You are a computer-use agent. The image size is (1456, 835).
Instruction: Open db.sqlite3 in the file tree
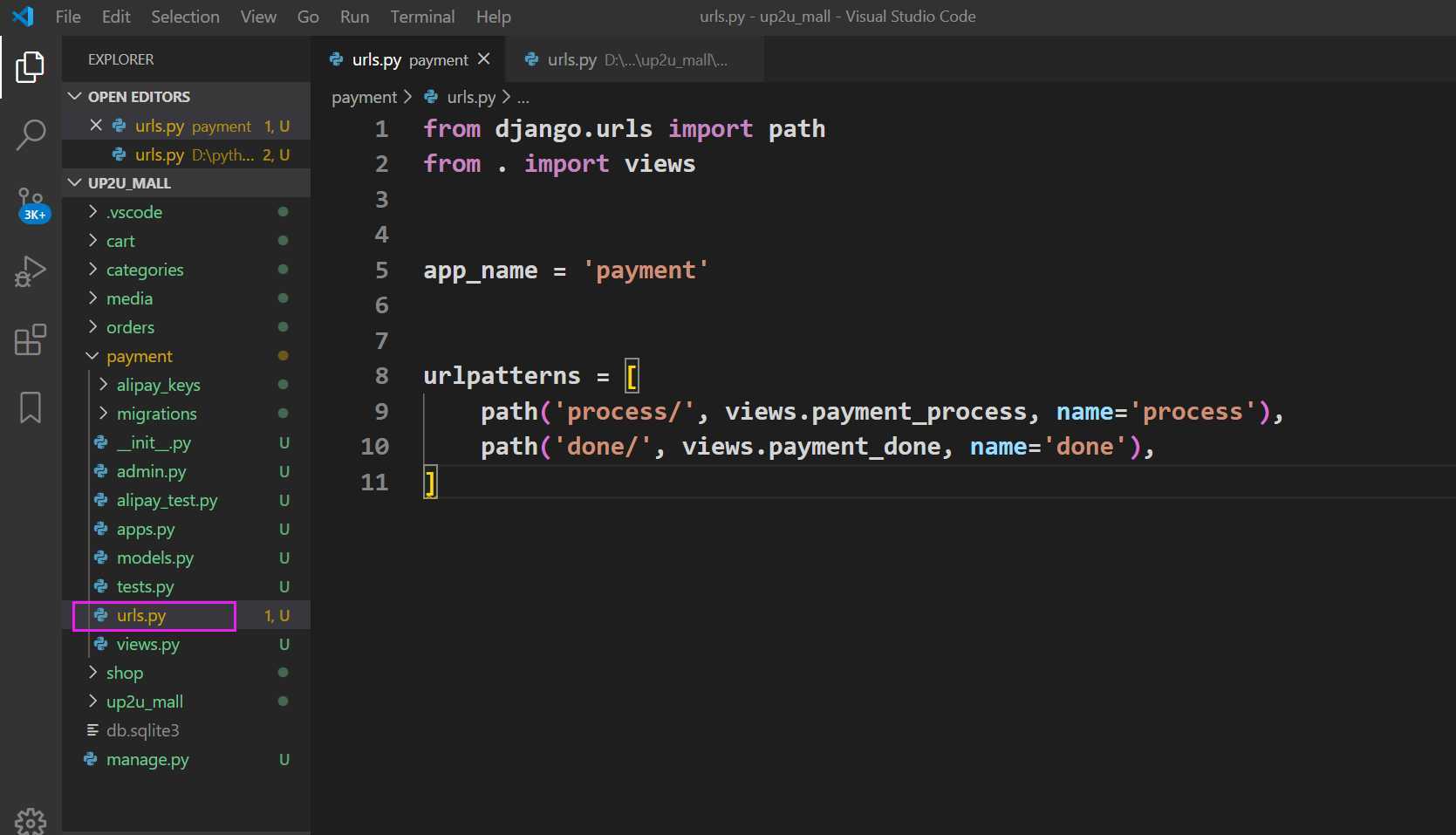tap(186, 730)
